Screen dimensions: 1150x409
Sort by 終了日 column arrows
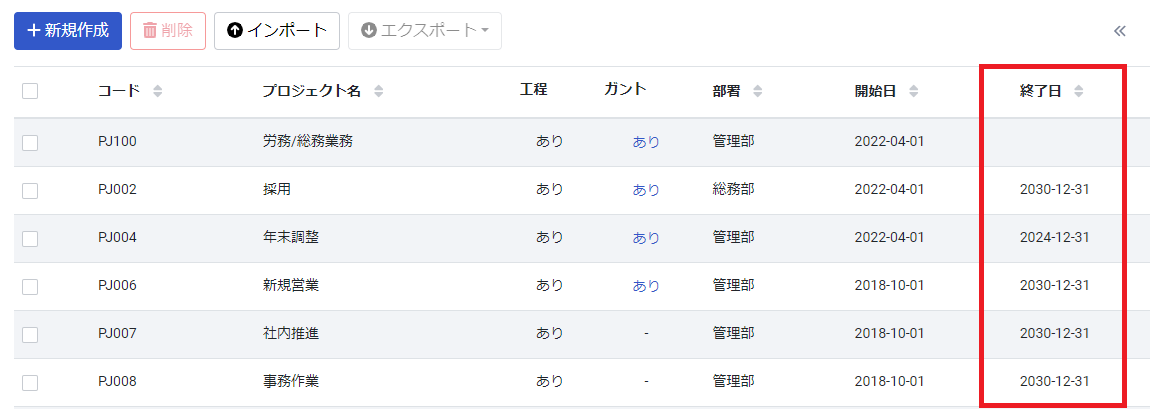[x=1078, y=92]
